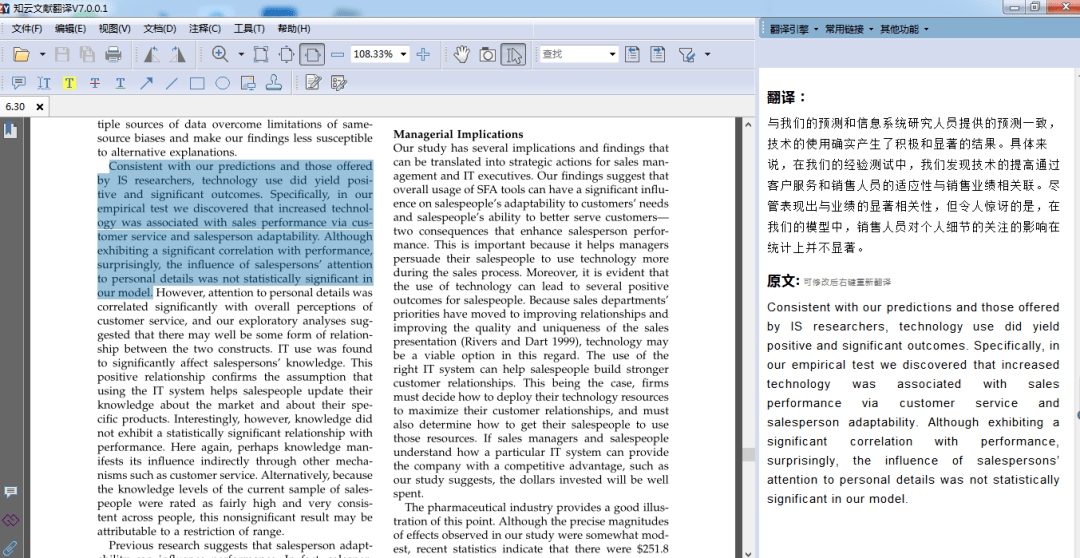Click the find next page icon
Screen dimensions: 1080x558
(658, 54)
